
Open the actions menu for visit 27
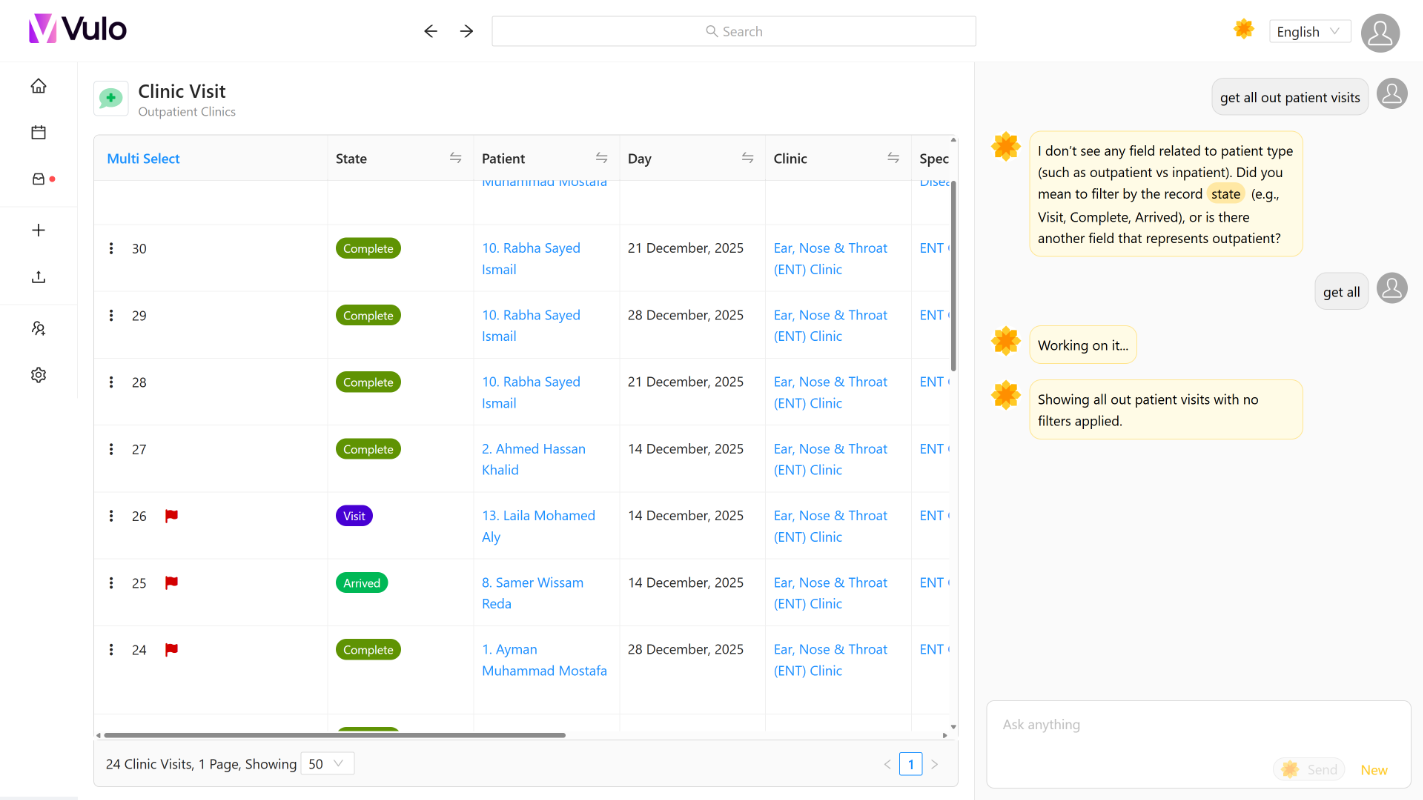coord(111,449)
